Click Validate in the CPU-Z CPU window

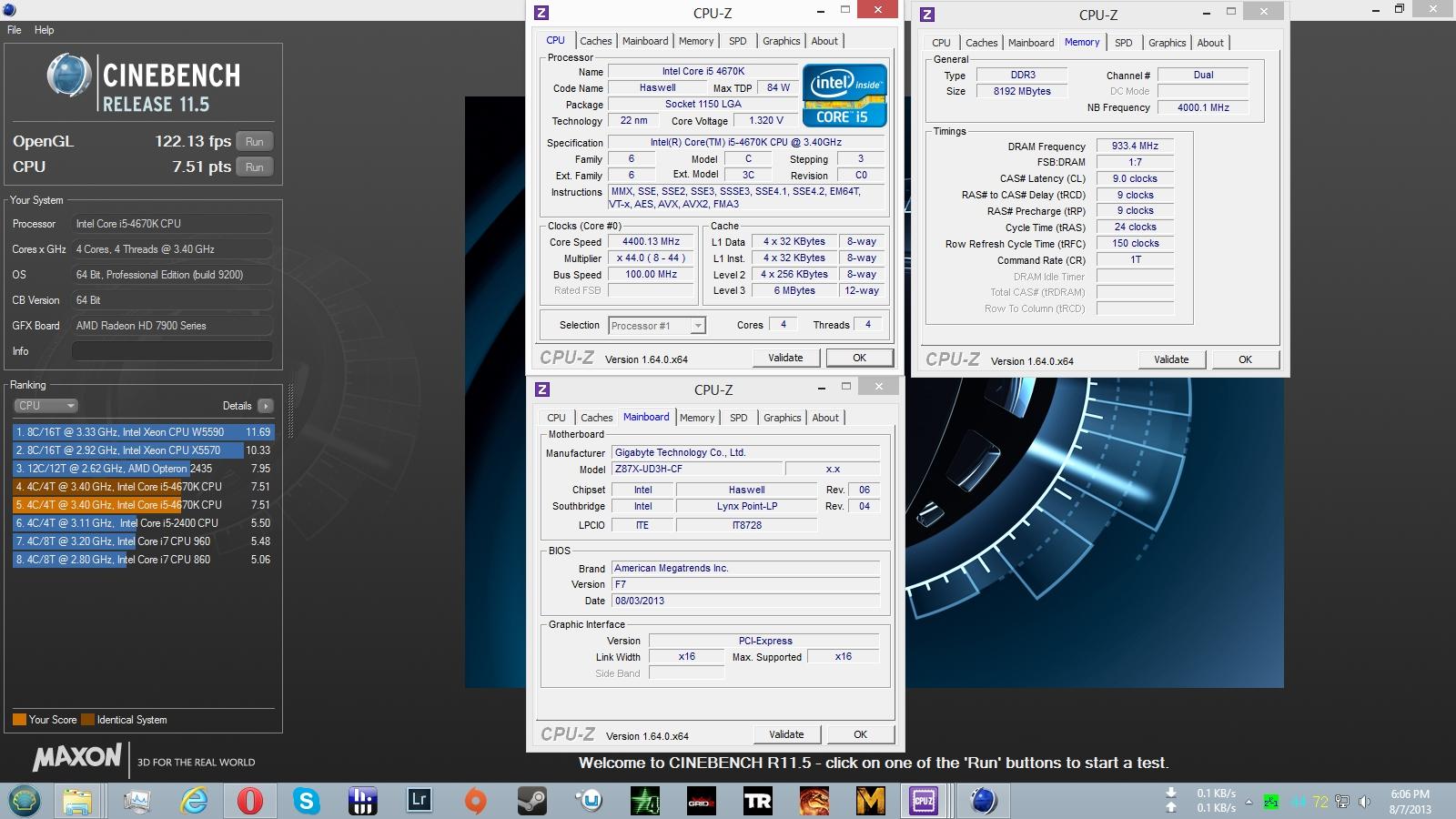coord(785,358)
